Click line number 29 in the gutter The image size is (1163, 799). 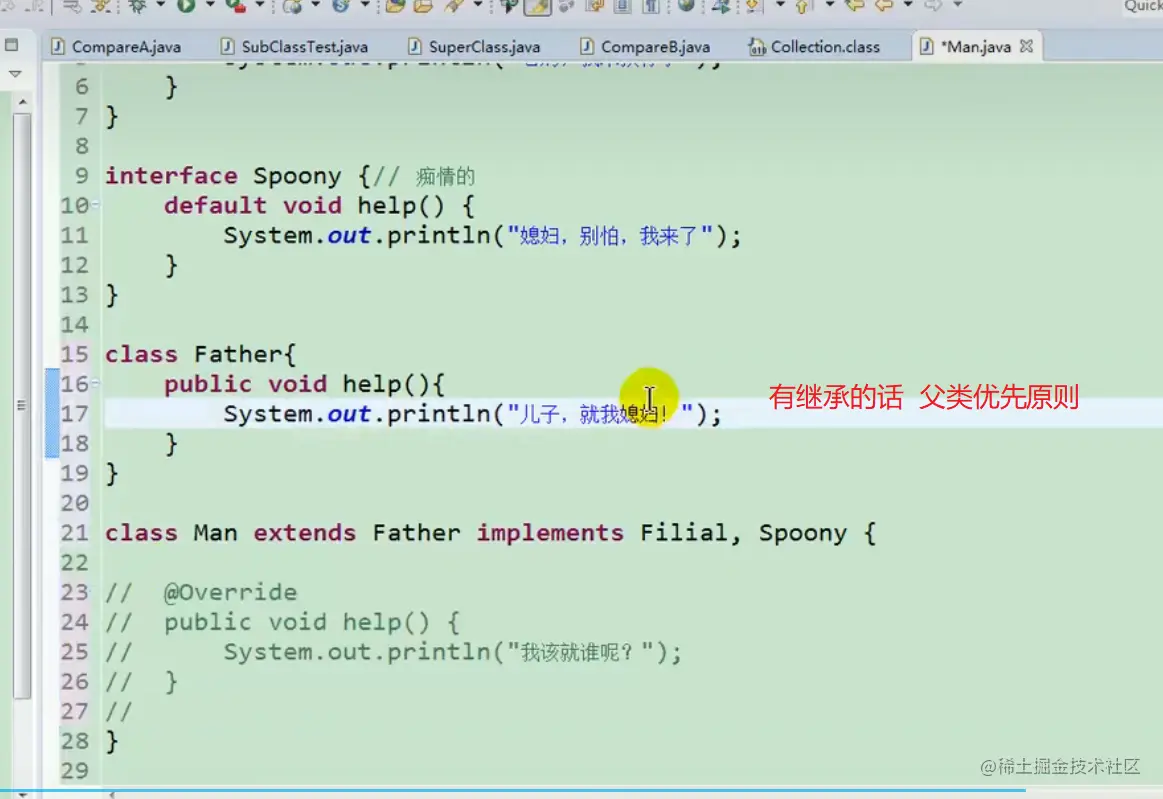(74, 770)
